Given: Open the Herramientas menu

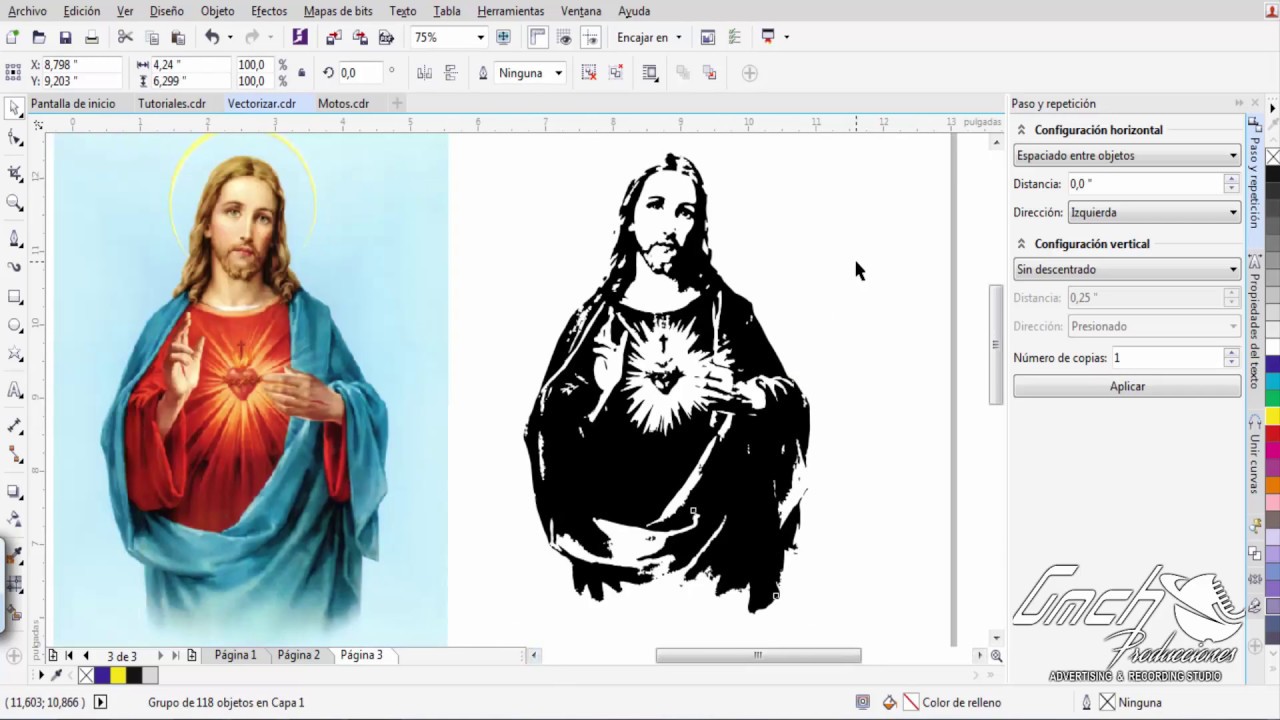Looking at the screenshot, I should [511, 11].
